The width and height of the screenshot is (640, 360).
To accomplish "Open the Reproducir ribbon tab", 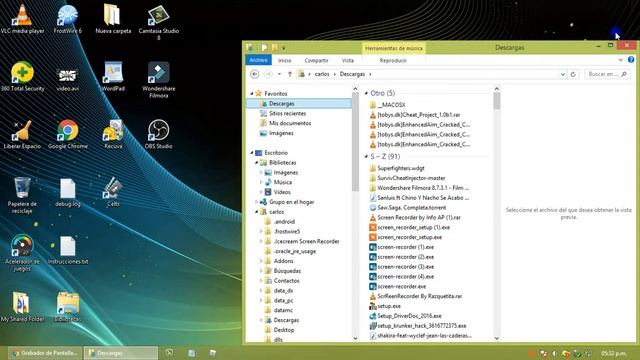I will coord(393,60).
